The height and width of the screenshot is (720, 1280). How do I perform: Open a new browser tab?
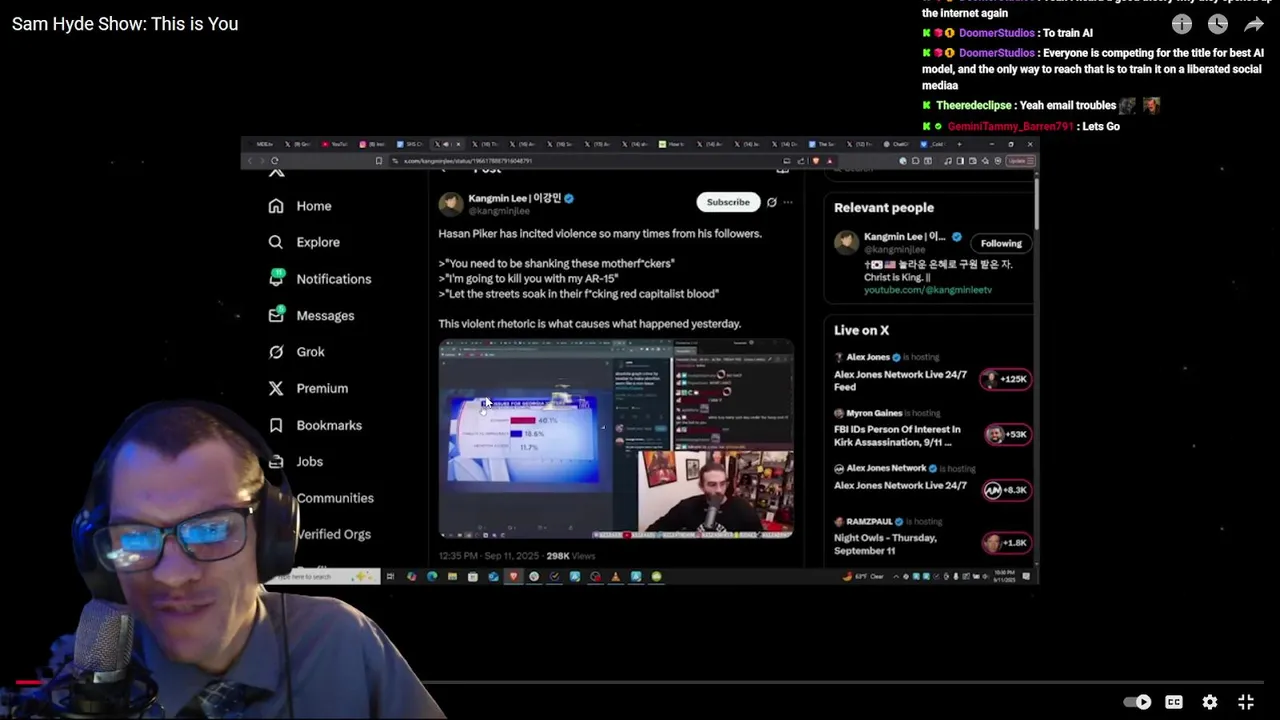point(959,144)
